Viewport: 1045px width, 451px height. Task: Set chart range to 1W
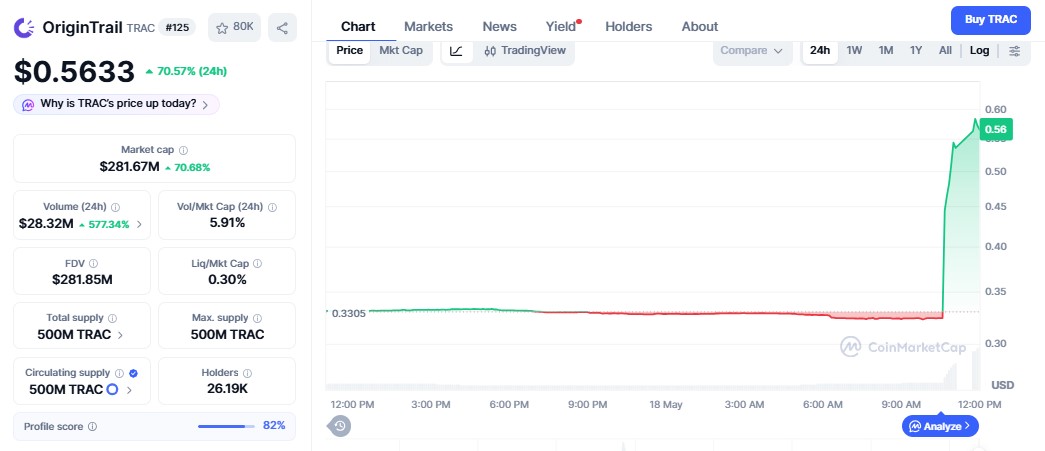(x=854, y=51)
